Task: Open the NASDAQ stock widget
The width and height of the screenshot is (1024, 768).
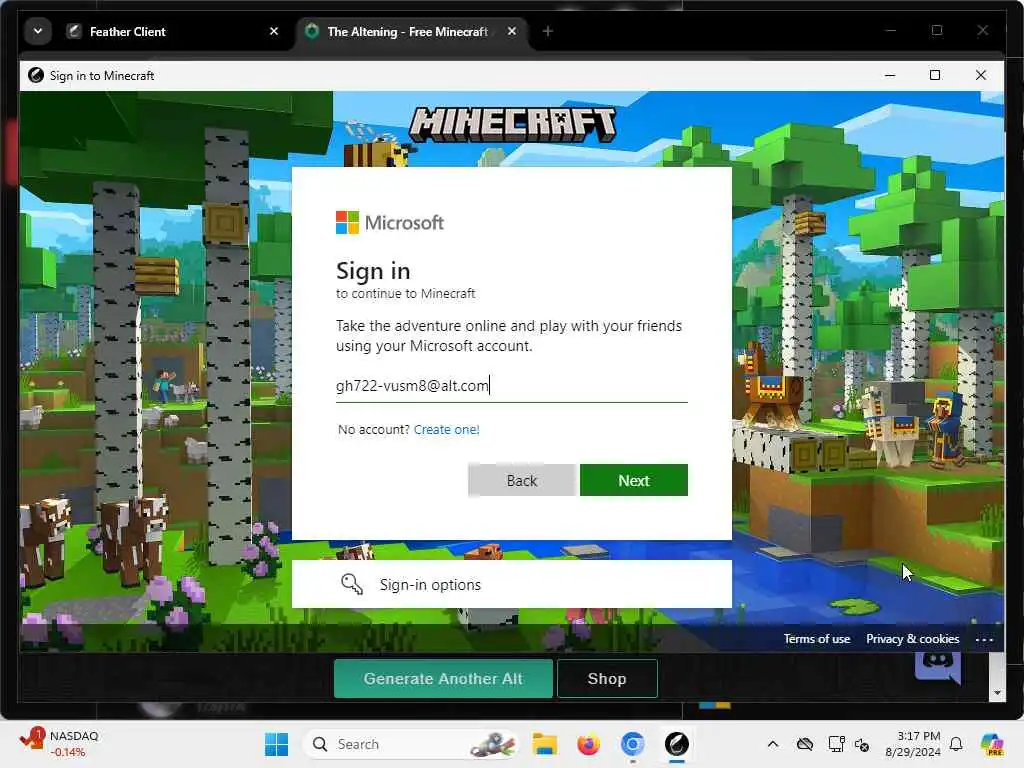Action: click(x=59, y=744)
